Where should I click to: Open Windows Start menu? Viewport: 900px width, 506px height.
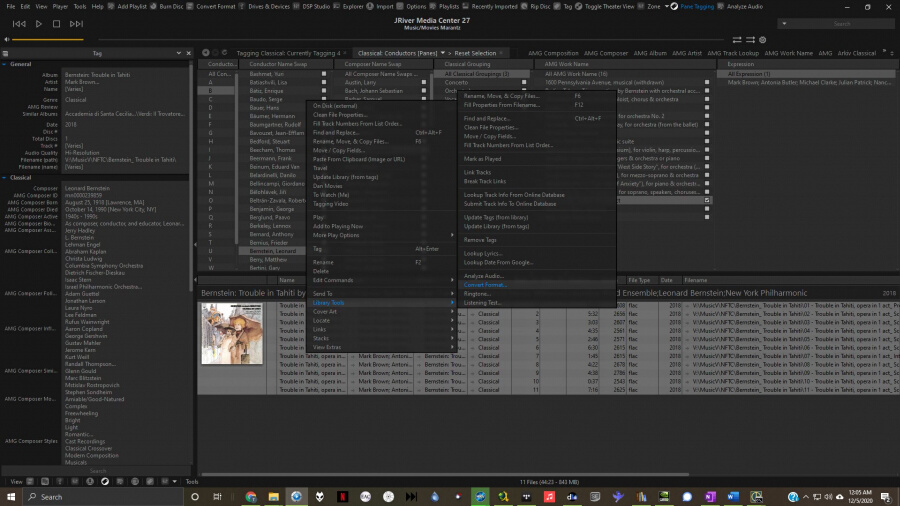(11, 497)
